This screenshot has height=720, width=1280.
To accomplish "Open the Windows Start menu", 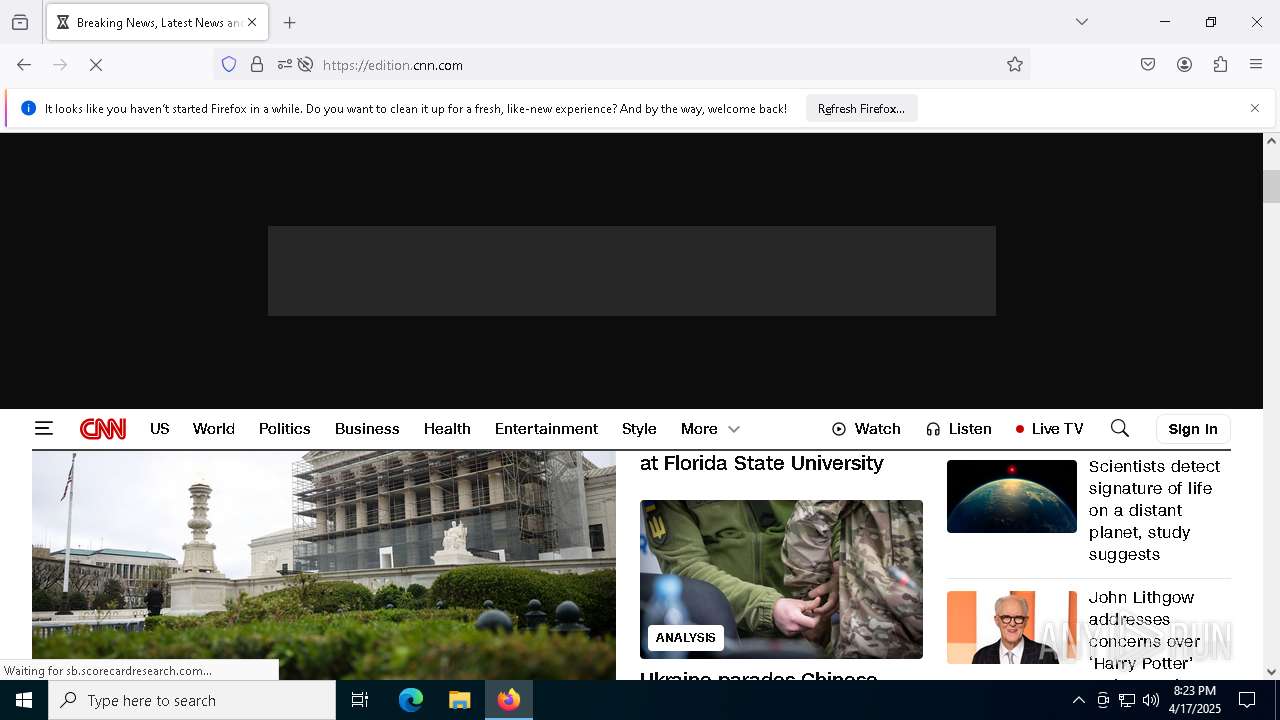I will 24,700.
